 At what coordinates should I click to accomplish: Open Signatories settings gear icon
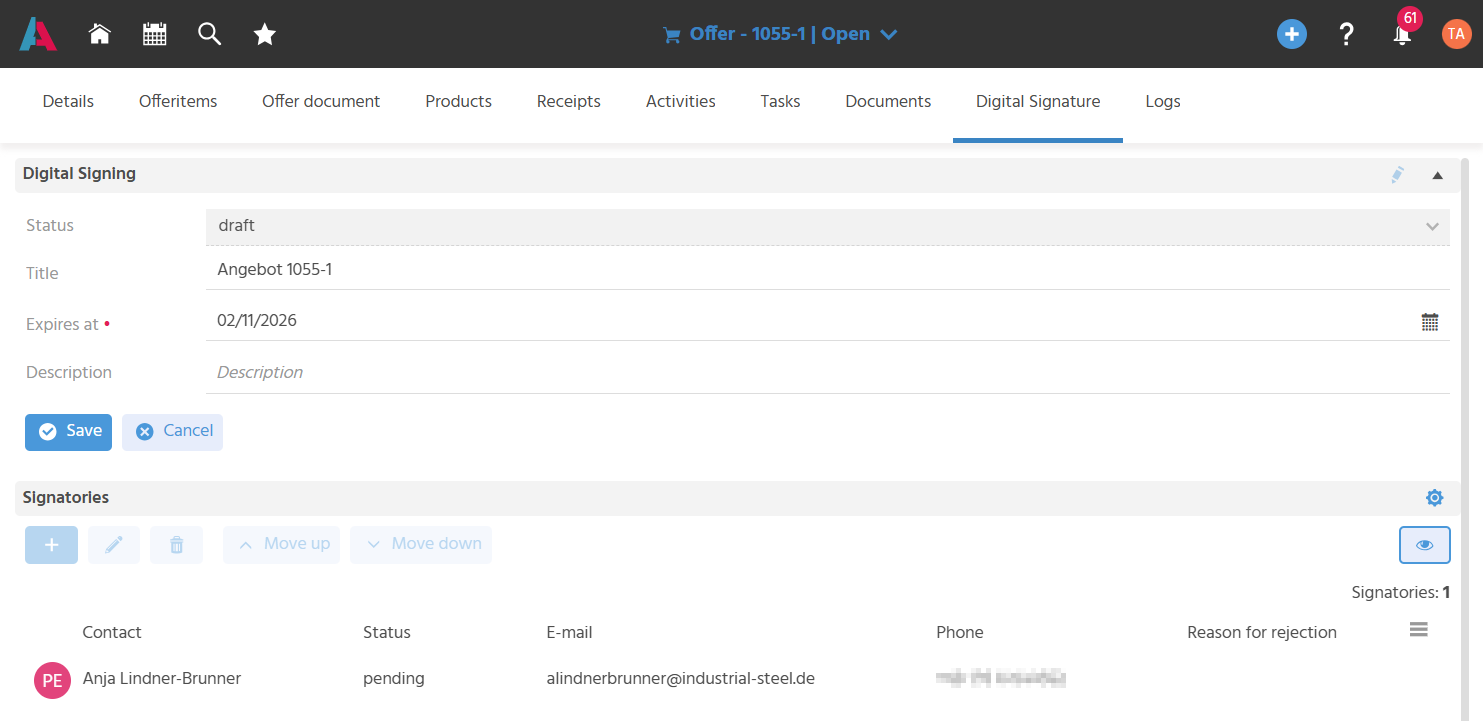pos(1434,498)
